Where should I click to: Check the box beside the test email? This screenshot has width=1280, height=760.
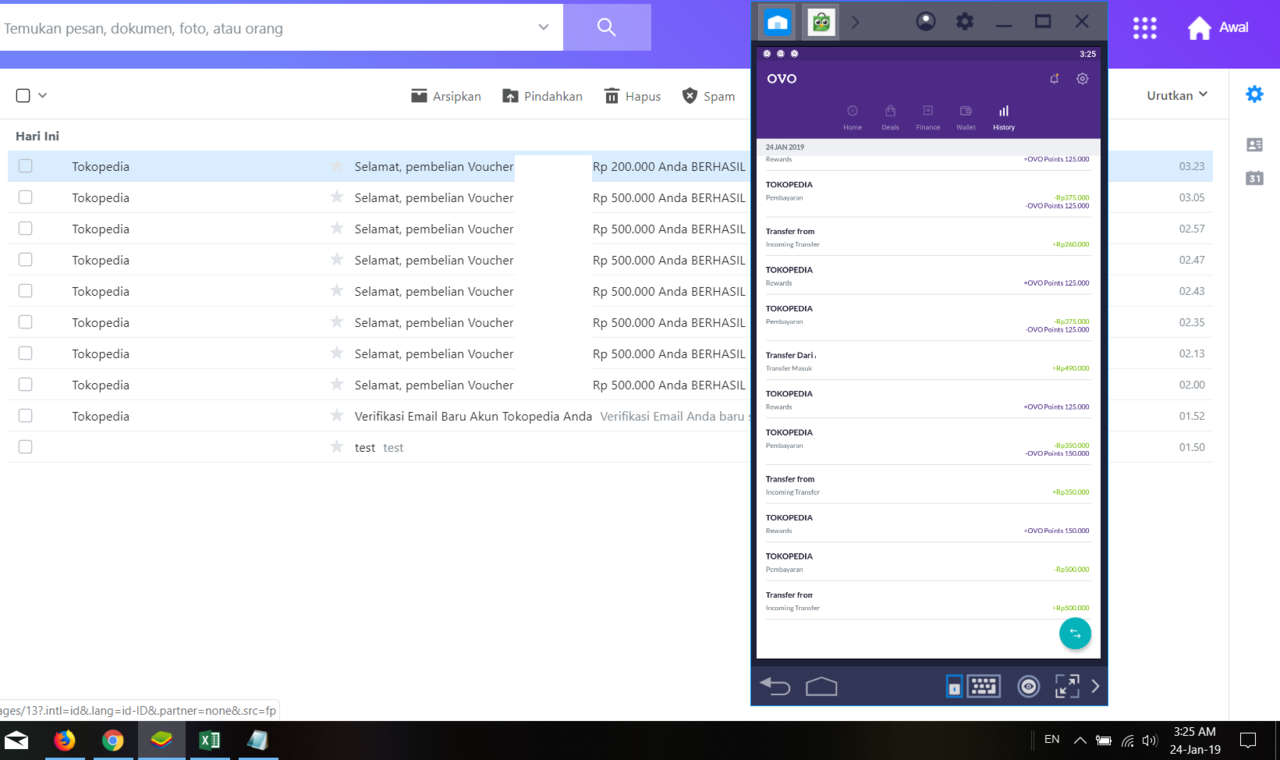pyautogui.click(x=25, y=447)
